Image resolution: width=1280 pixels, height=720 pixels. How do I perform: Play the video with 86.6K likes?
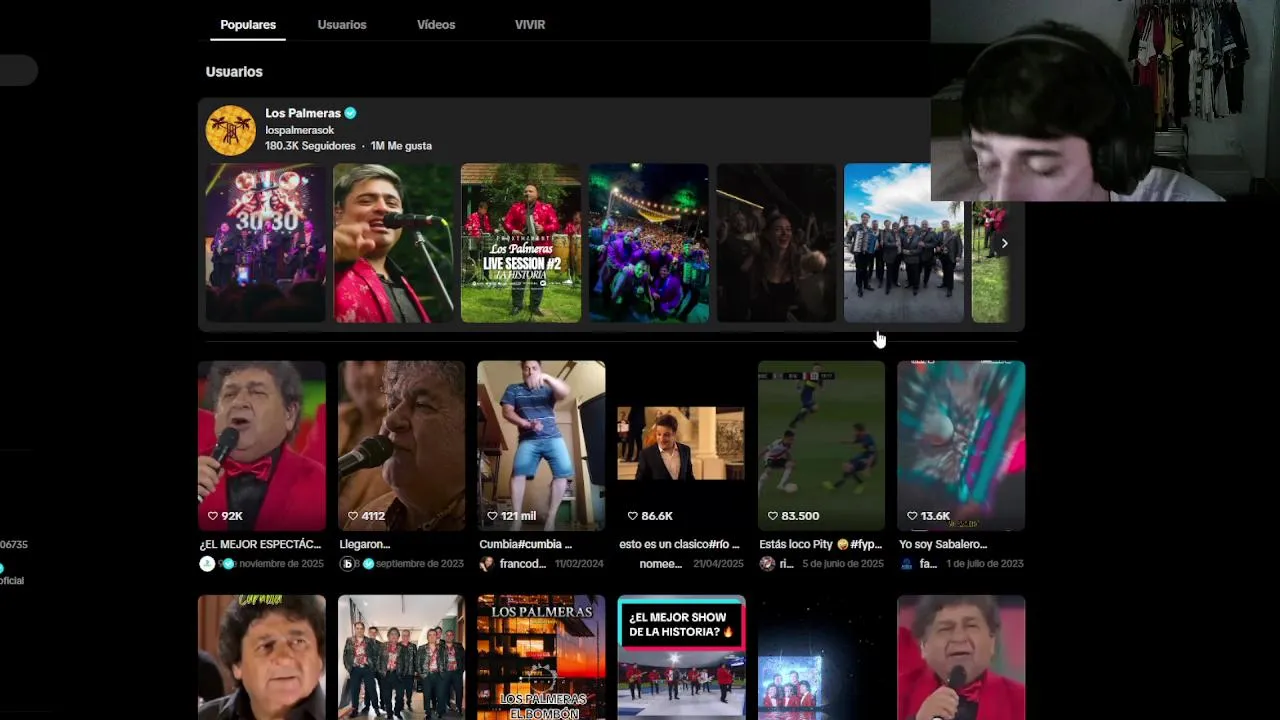click(x=681, y=445)
